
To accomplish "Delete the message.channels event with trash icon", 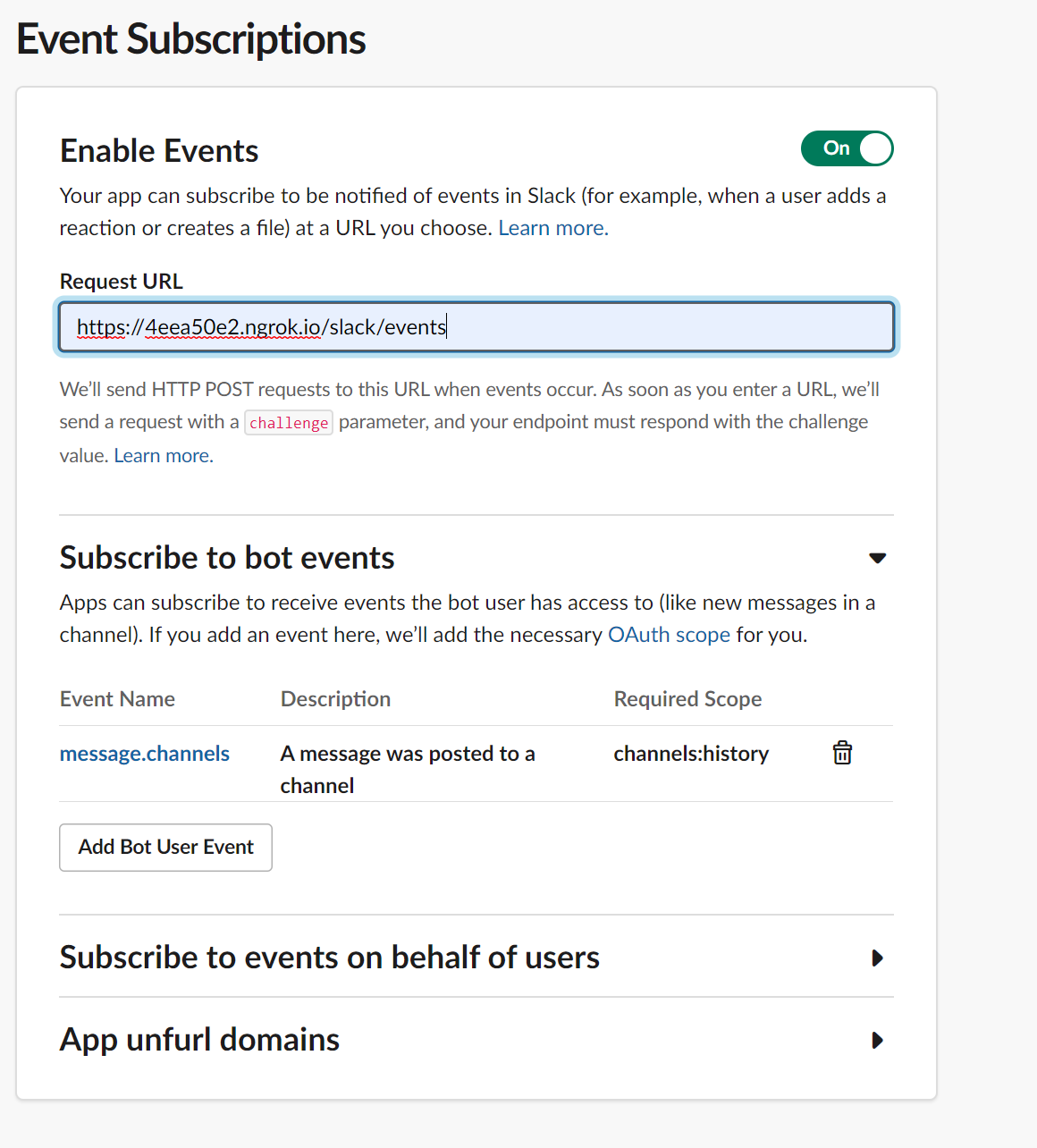I will [x=842, y=753].
